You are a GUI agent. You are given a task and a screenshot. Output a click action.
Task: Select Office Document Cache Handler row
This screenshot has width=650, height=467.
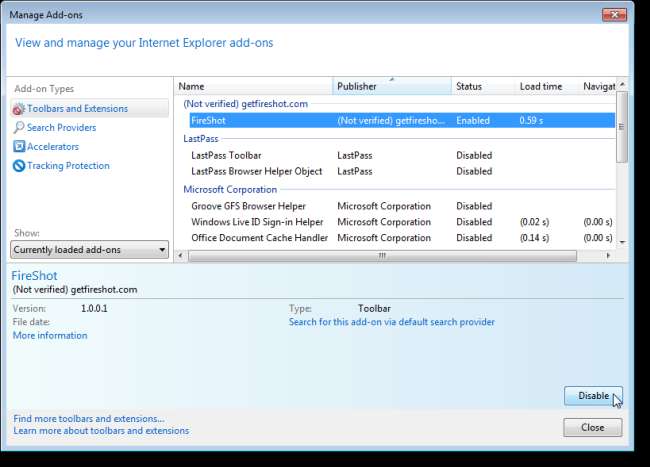[x=402, y=238]
